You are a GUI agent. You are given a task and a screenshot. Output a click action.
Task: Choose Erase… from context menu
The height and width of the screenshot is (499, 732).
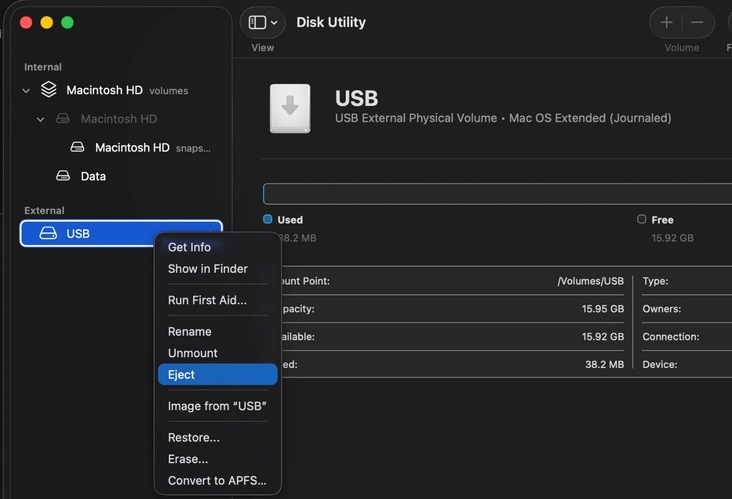pyautogui.click(x=218, y=459)
